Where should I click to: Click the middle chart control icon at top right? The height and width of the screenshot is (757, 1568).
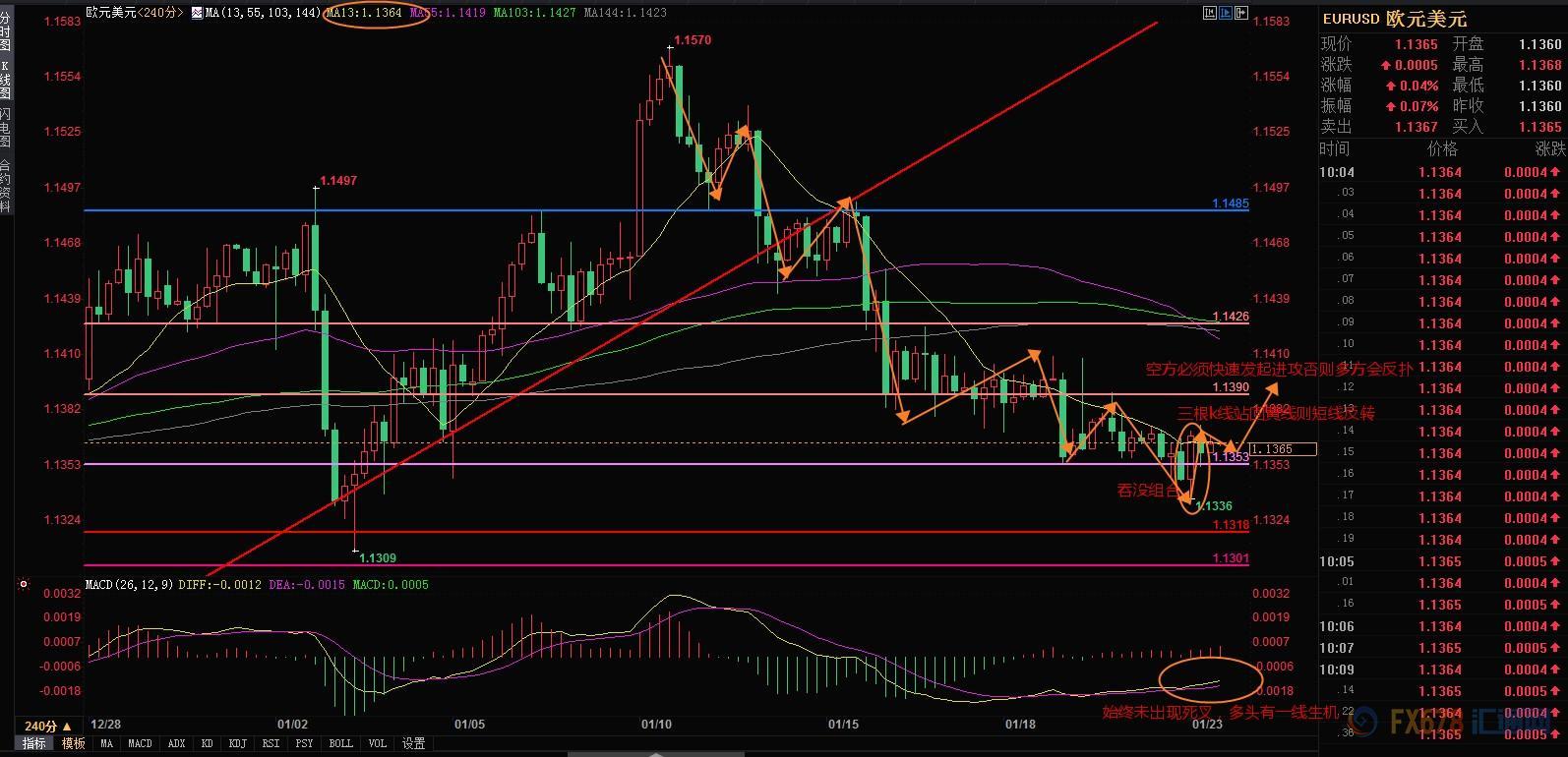coord(1228,13)
